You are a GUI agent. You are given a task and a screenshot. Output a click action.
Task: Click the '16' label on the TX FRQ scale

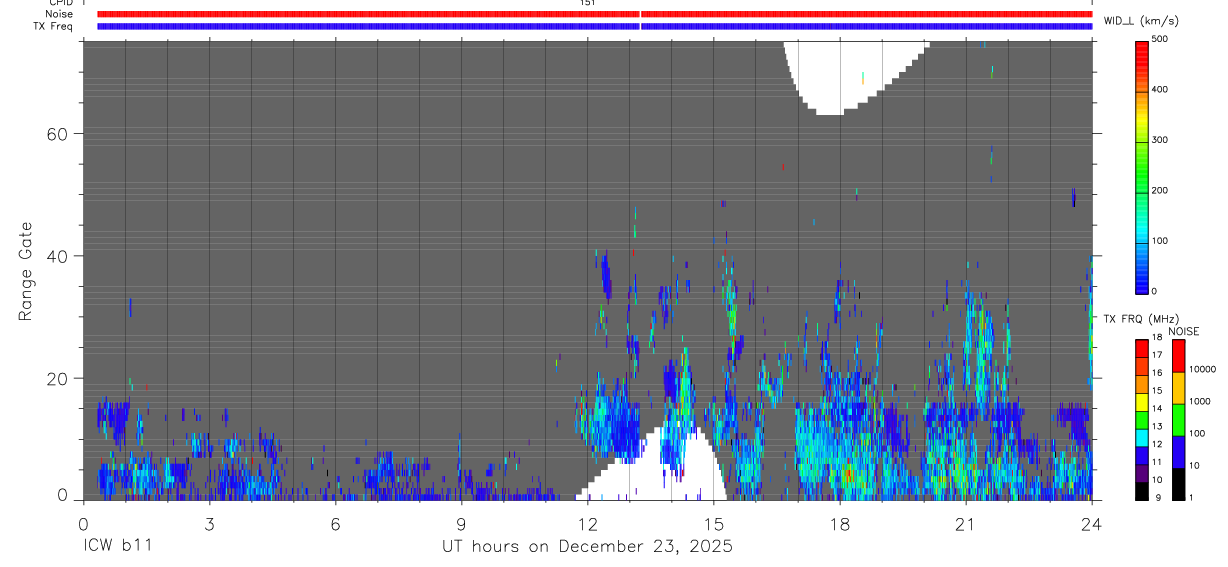[1157, 373]
